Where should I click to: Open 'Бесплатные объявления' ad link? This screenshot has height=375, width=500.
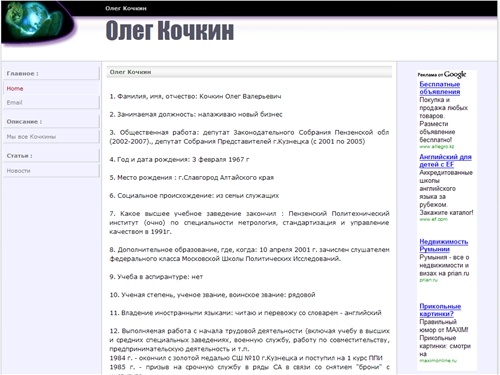point(440,88)
